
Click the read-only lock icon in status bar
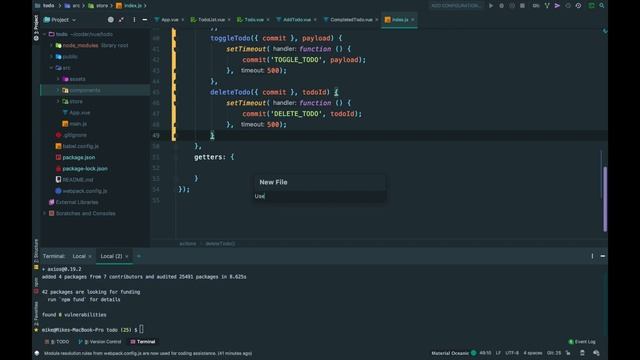pos(568,353)
